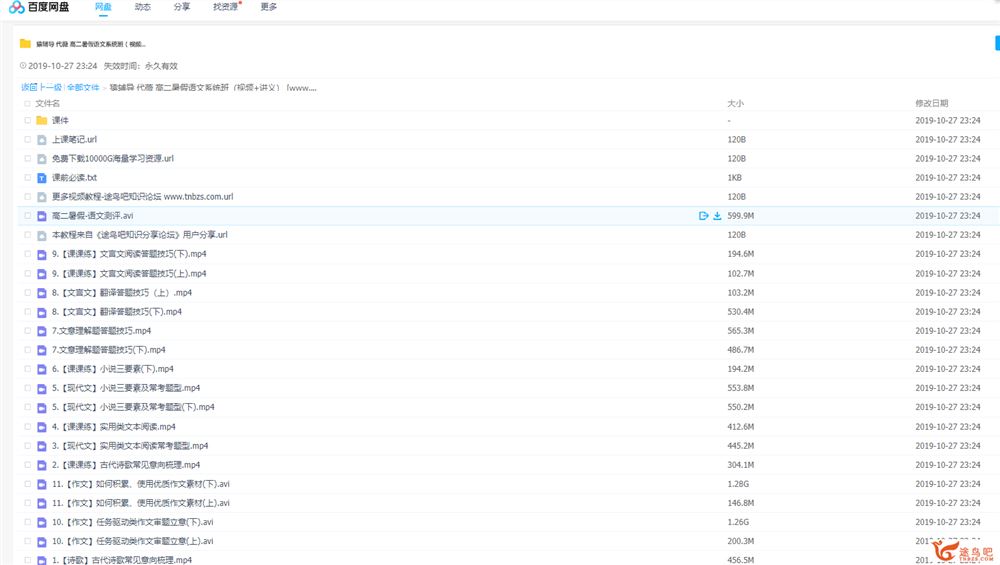The height and width of the screenshot is (565, 1000).
Task: Click file name 2.【课课练】古代诗歌常见意向梳理.mp4
Action: [126, 464]
